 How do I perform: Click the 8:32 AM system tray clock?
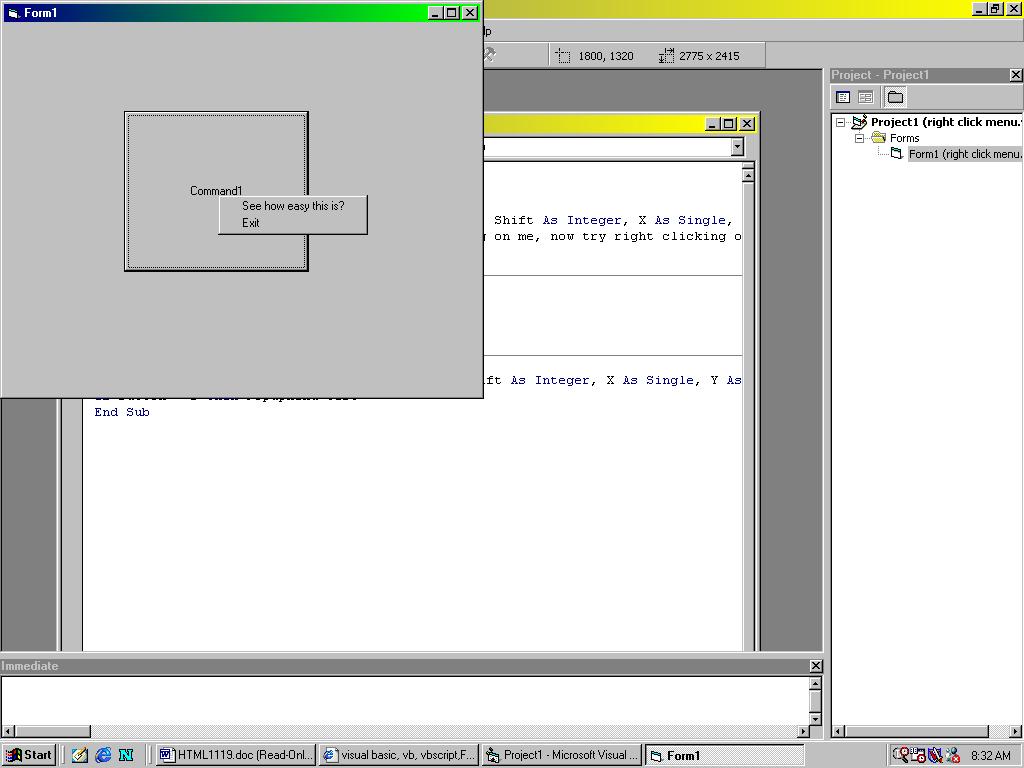point(991,756)
